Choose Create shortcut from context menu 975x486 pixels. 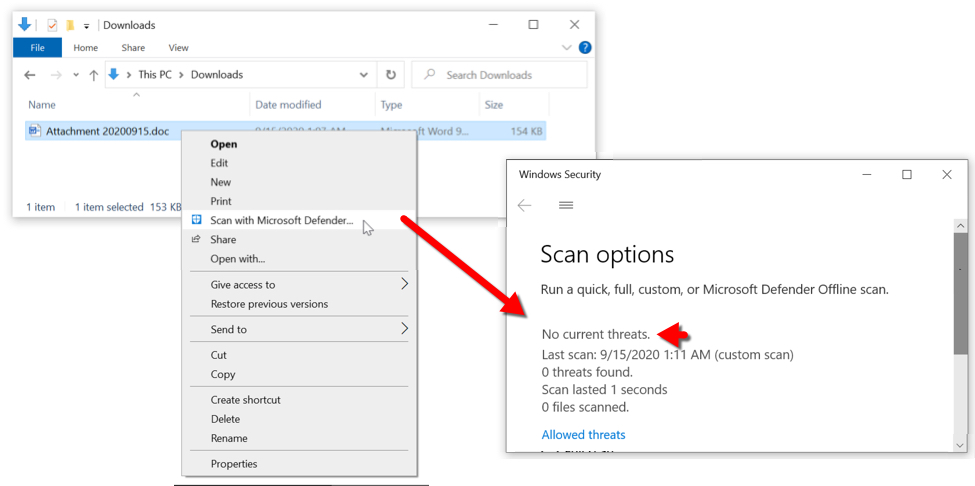tap(300, 400)
